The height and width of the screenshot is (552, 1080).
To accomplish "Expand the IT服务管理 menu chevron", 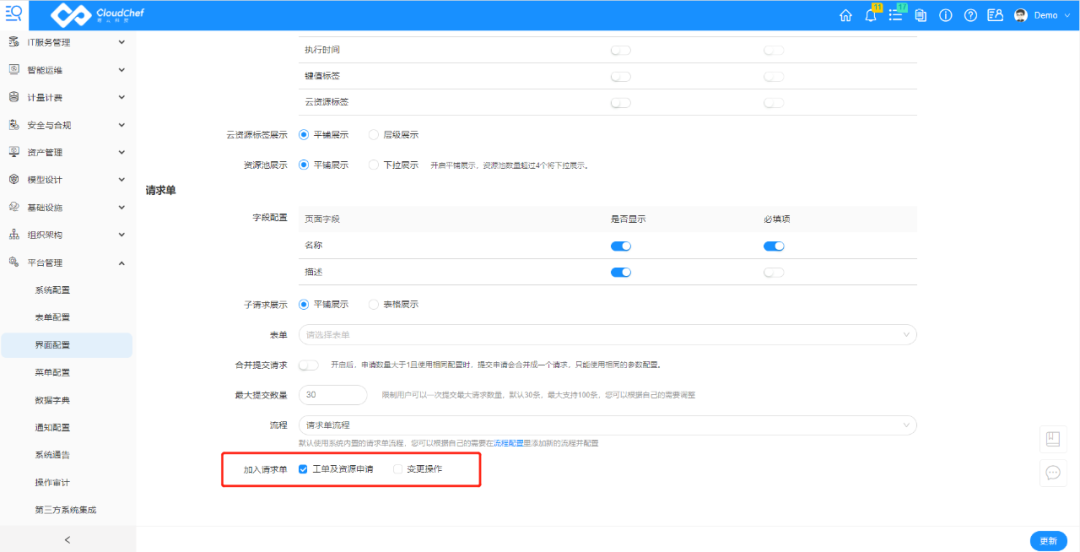I will click(122, 42).
